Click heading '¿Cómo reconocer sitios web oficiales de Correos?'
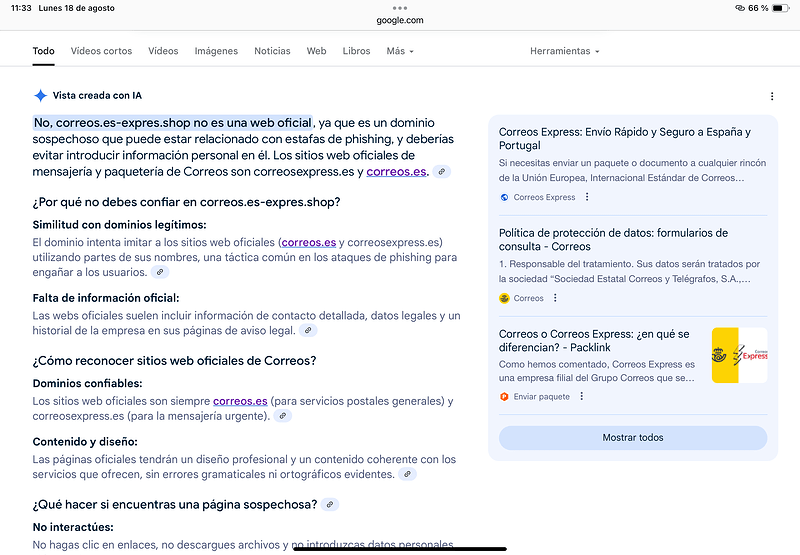The height and width of the screenshot is (555, 800). pos(174,361)
